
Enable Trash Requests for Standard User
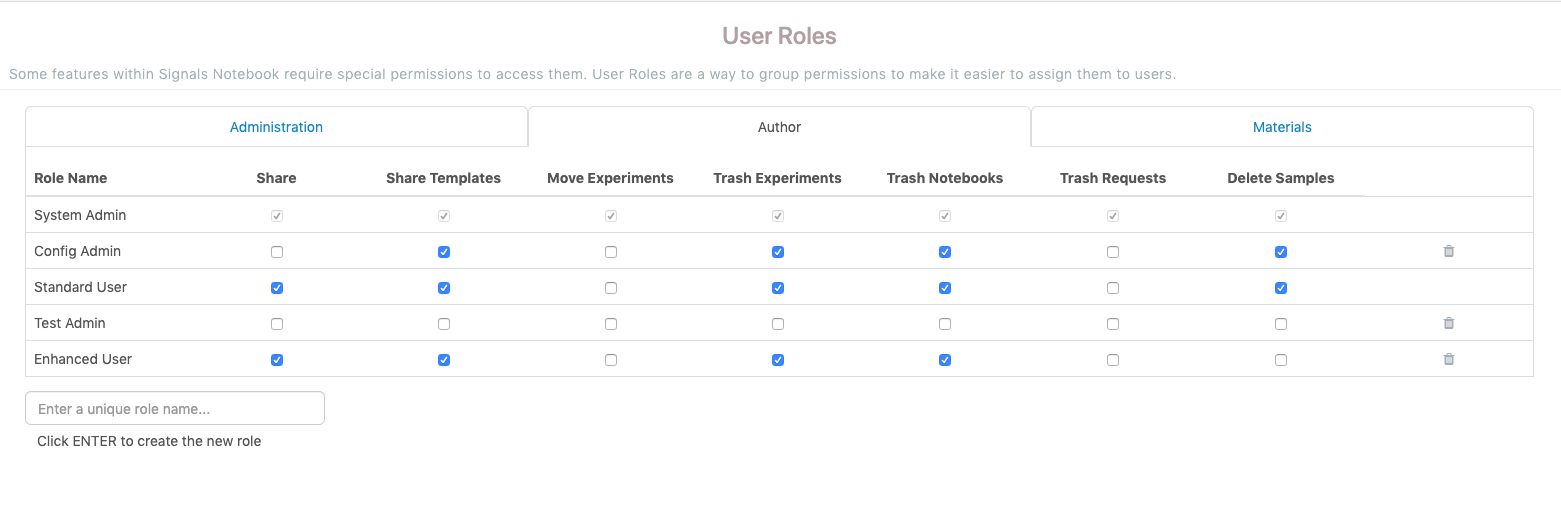click(x=1113, y=288)
